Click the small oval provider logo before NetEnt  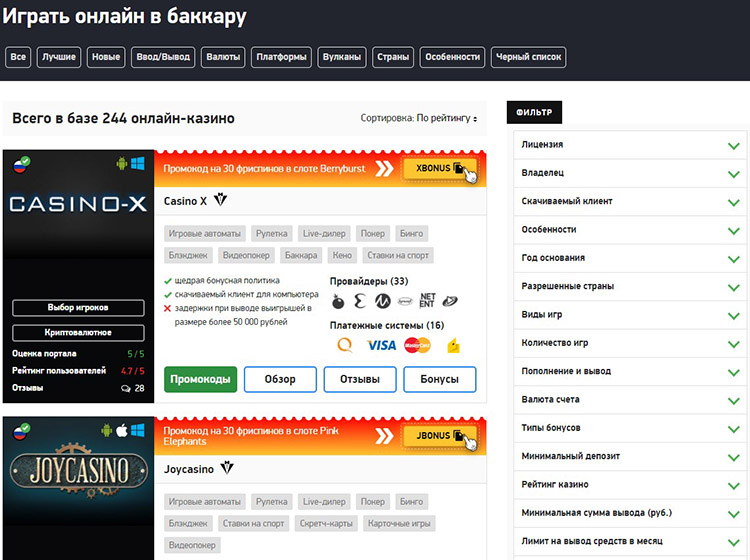click(405, 301)
